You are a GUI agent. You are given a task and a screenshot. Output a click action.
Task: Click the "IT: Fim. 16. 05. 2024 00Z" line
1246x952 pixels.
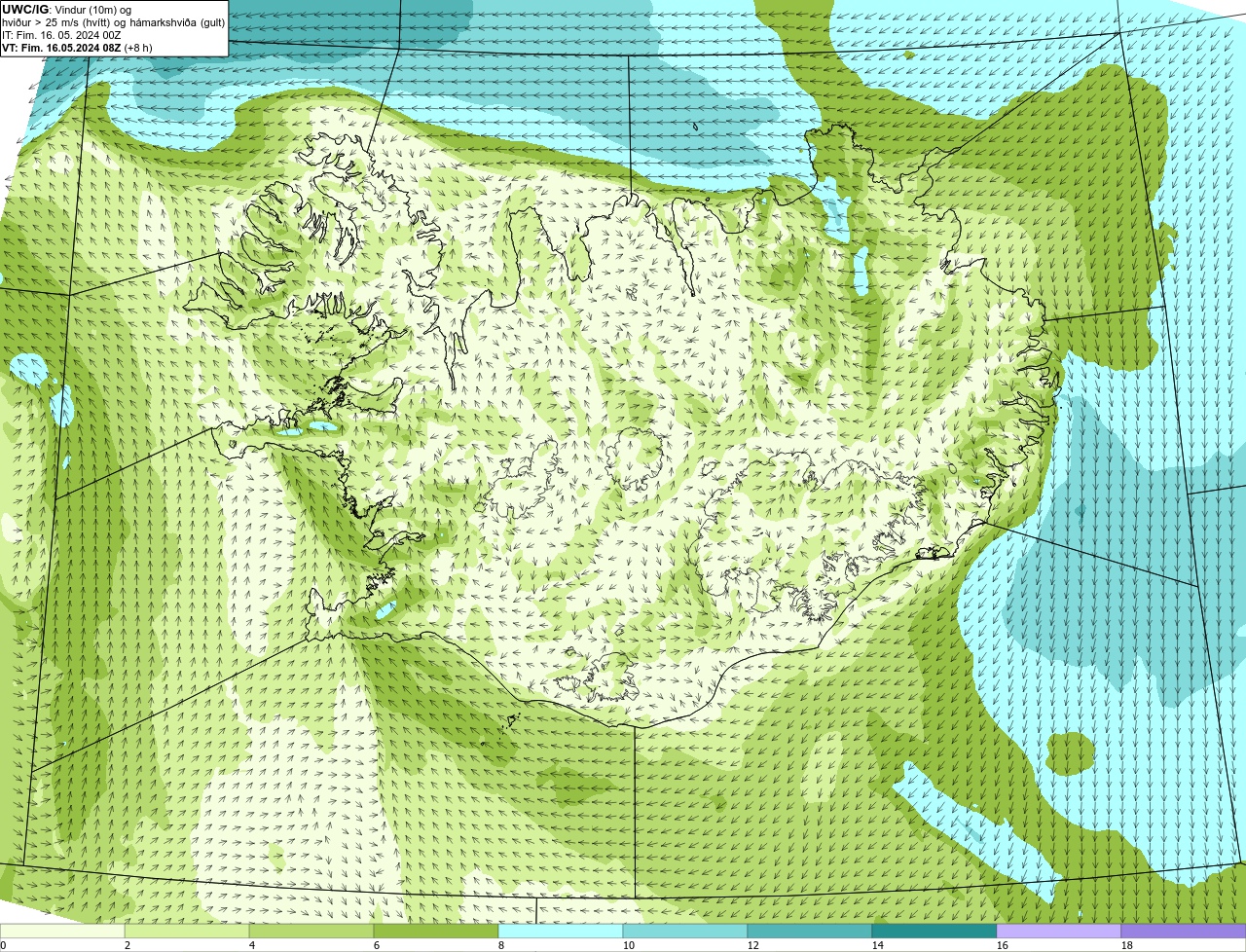coord(61,35)
